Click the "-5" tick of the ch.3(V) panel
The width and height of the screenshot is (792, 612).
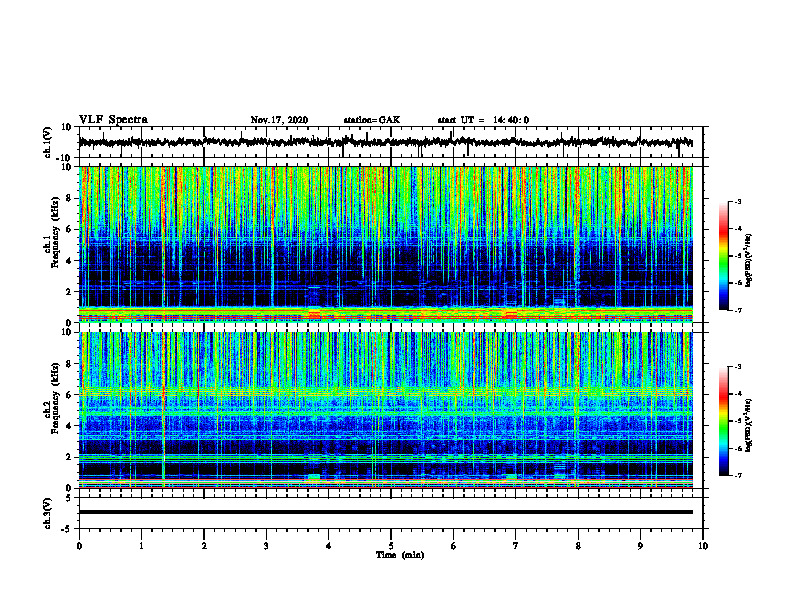click(x=67, y=529)
